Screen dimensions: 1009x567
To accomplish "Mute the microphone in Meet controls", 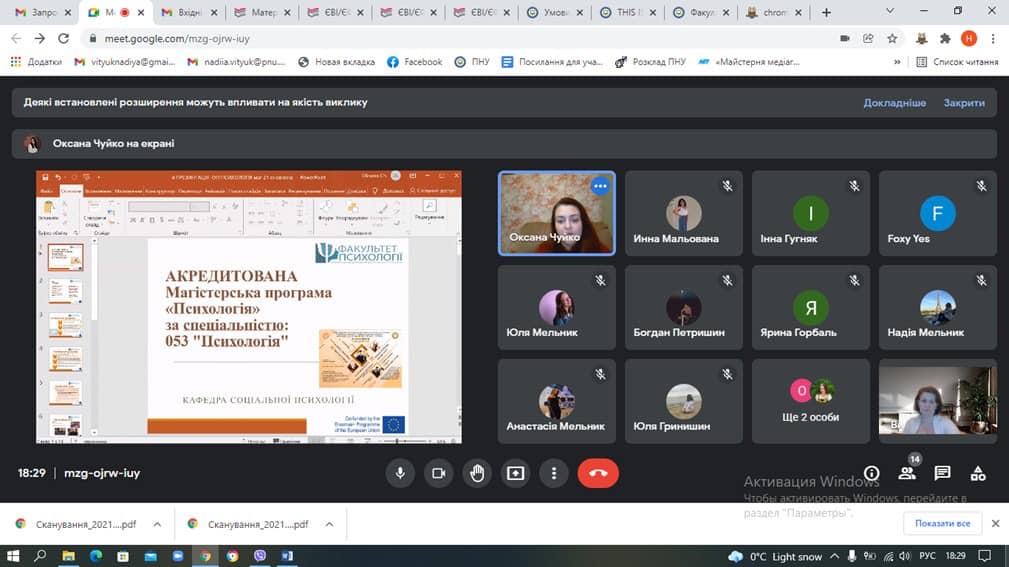I will coord(400,473).
